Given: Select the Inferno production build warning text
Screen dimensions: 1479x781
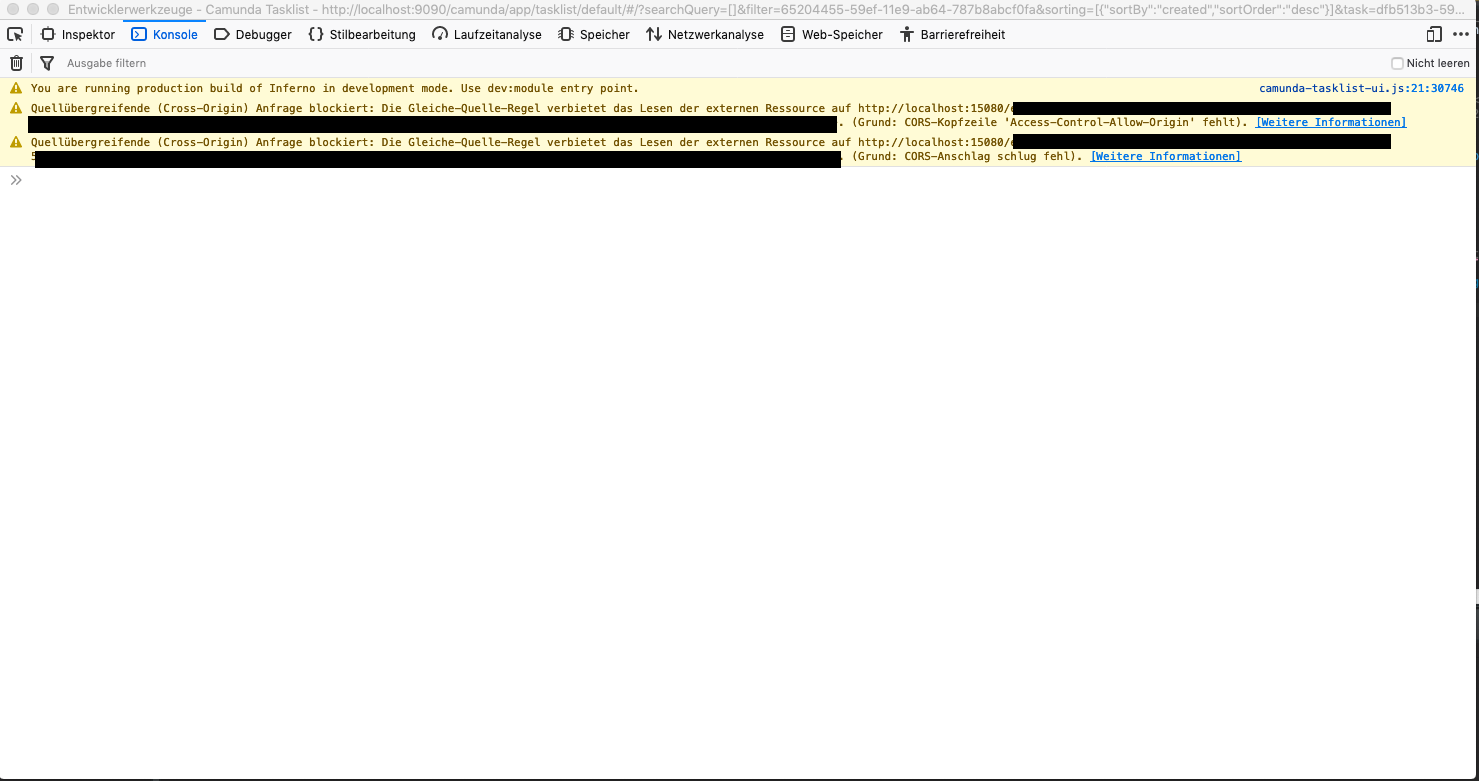Looking at the screenshot, I should pyautogui.click(x=335, y=88).
